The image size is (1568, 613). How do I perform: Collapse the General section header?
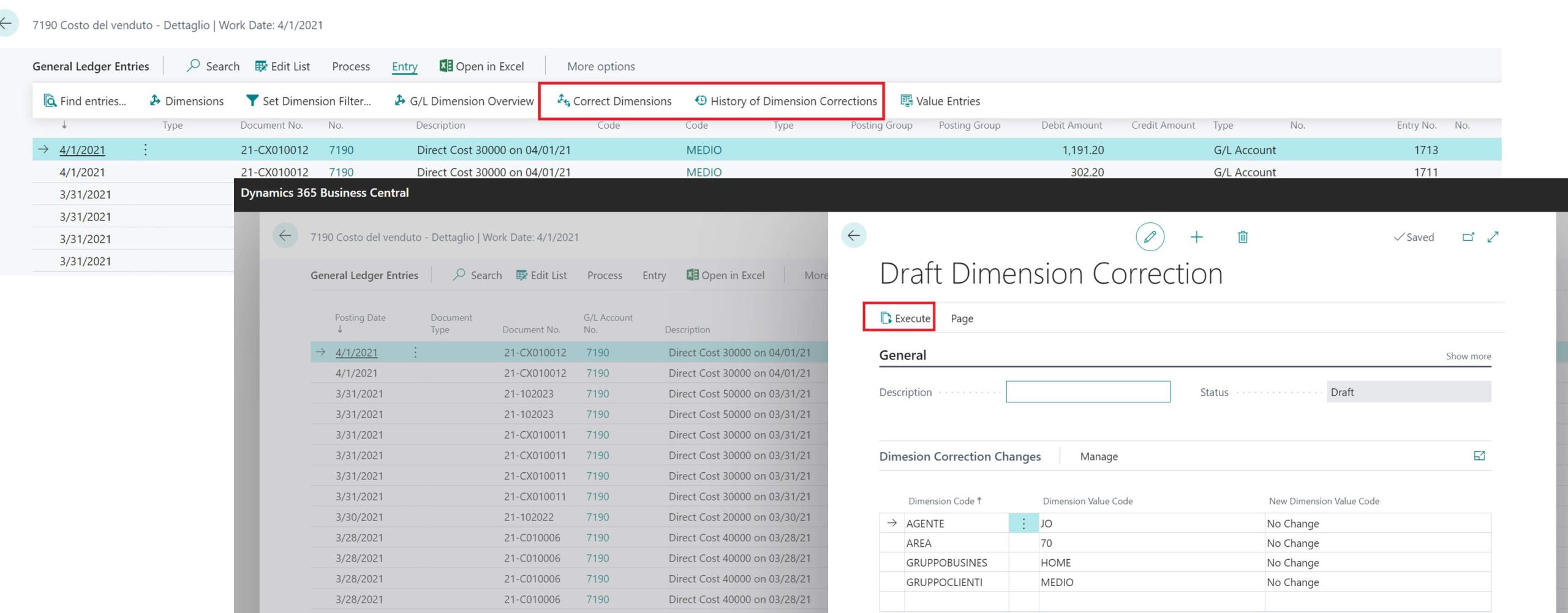click(x=902, y=355)
